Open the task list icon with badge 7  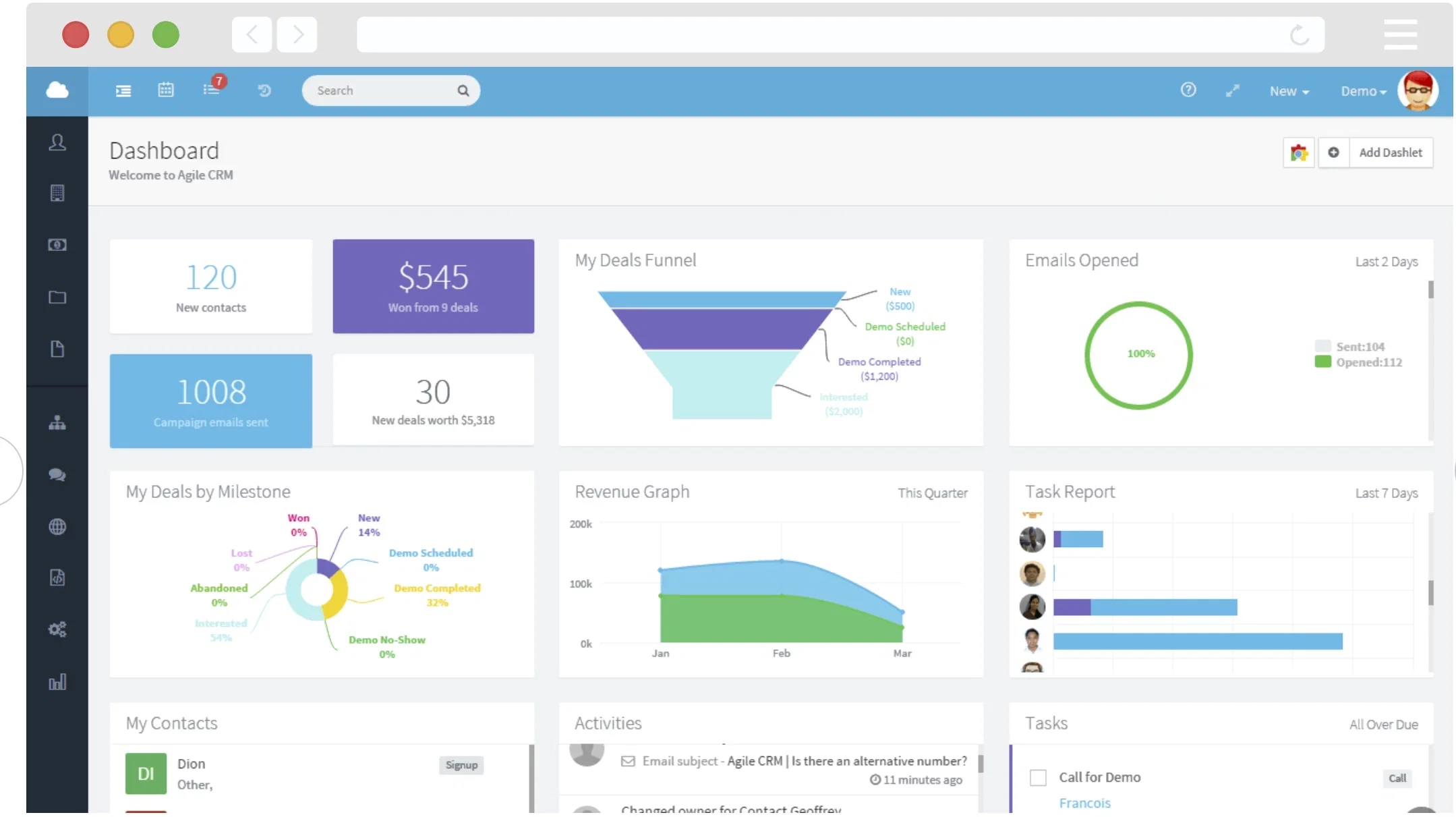click(212, 89)
